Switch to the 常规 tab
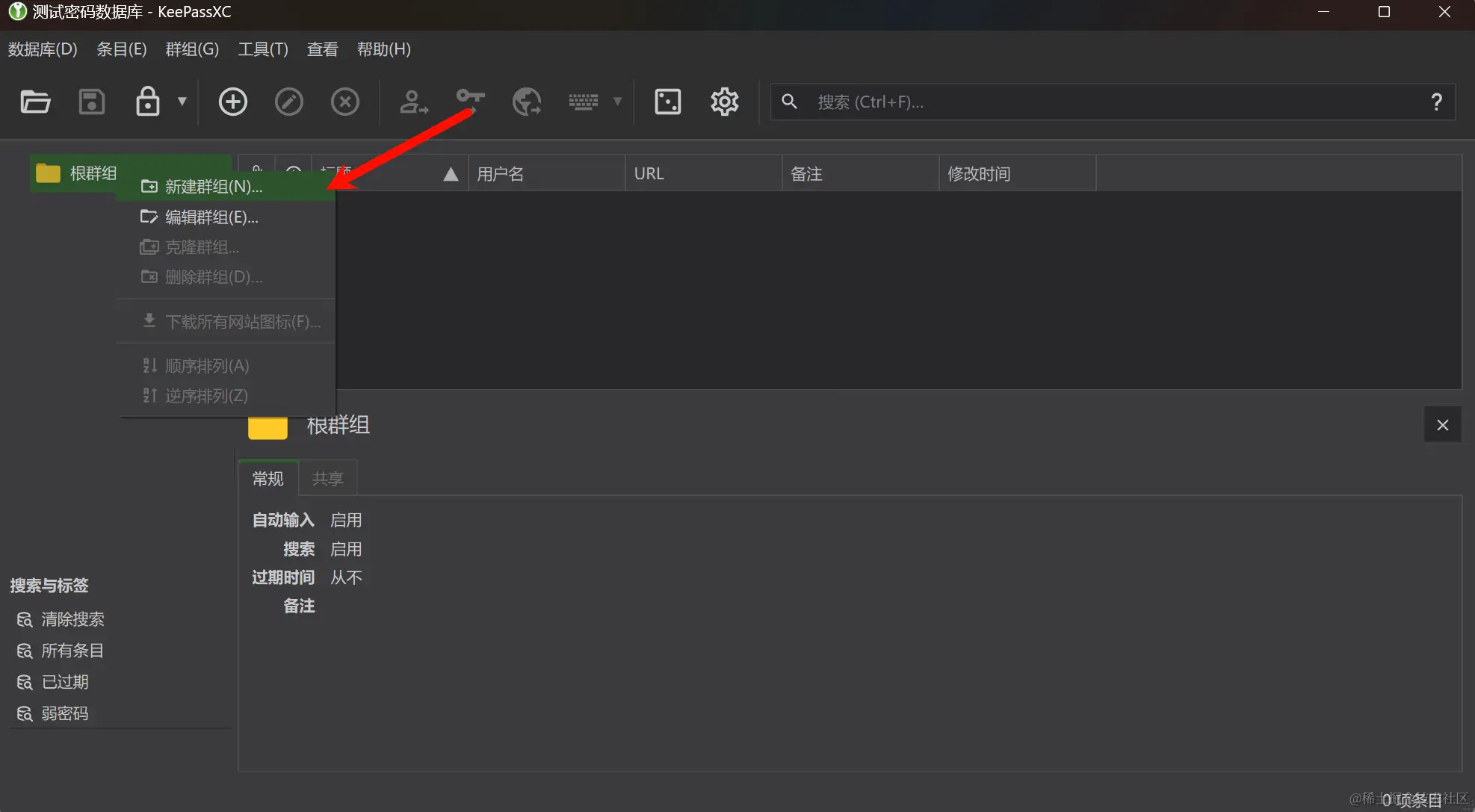The image size is (1475, 812). coord(268,479)
